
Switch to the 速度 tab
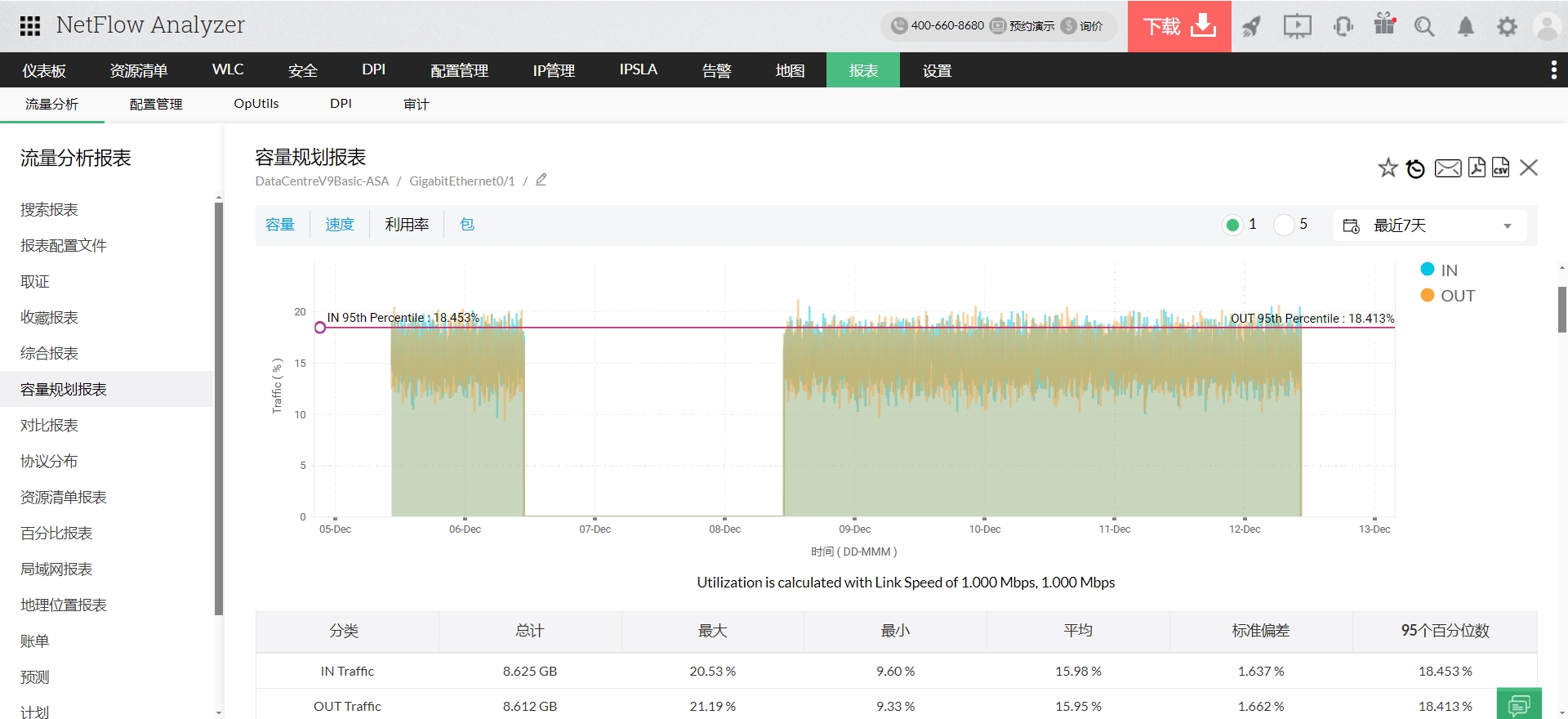pyautogui.click(x=340, y=225)
